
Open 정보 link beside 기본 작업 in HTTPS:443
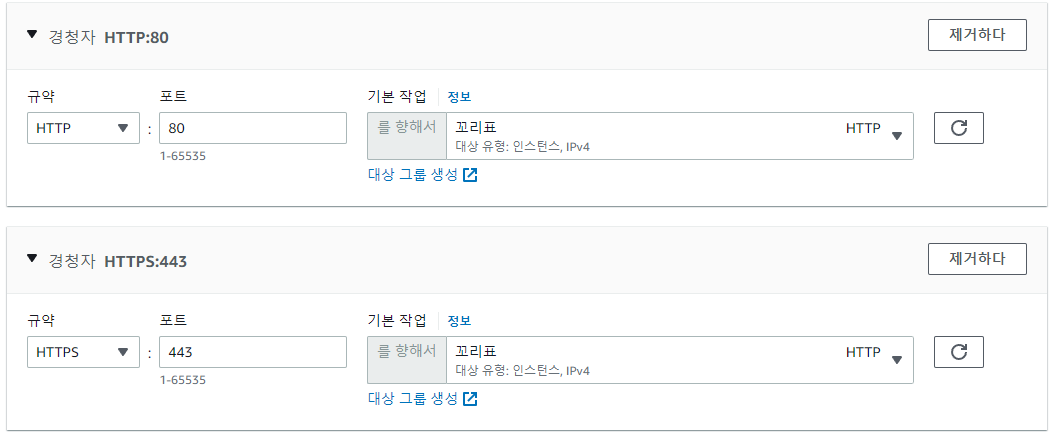click(x=459, y=321)
